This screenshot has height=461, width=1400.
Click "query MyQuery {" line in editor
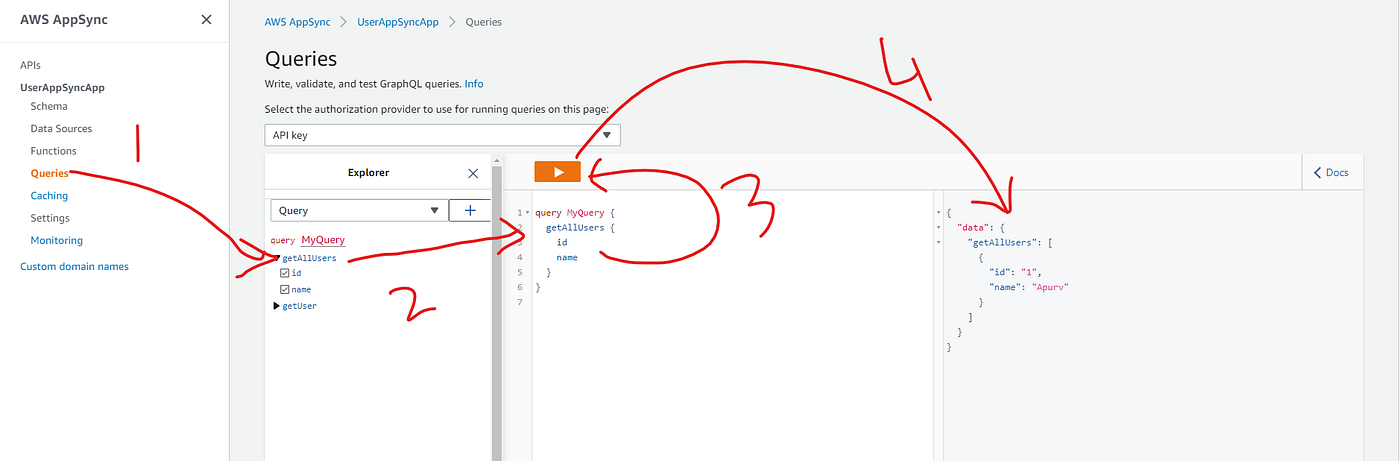pos(576,213)
